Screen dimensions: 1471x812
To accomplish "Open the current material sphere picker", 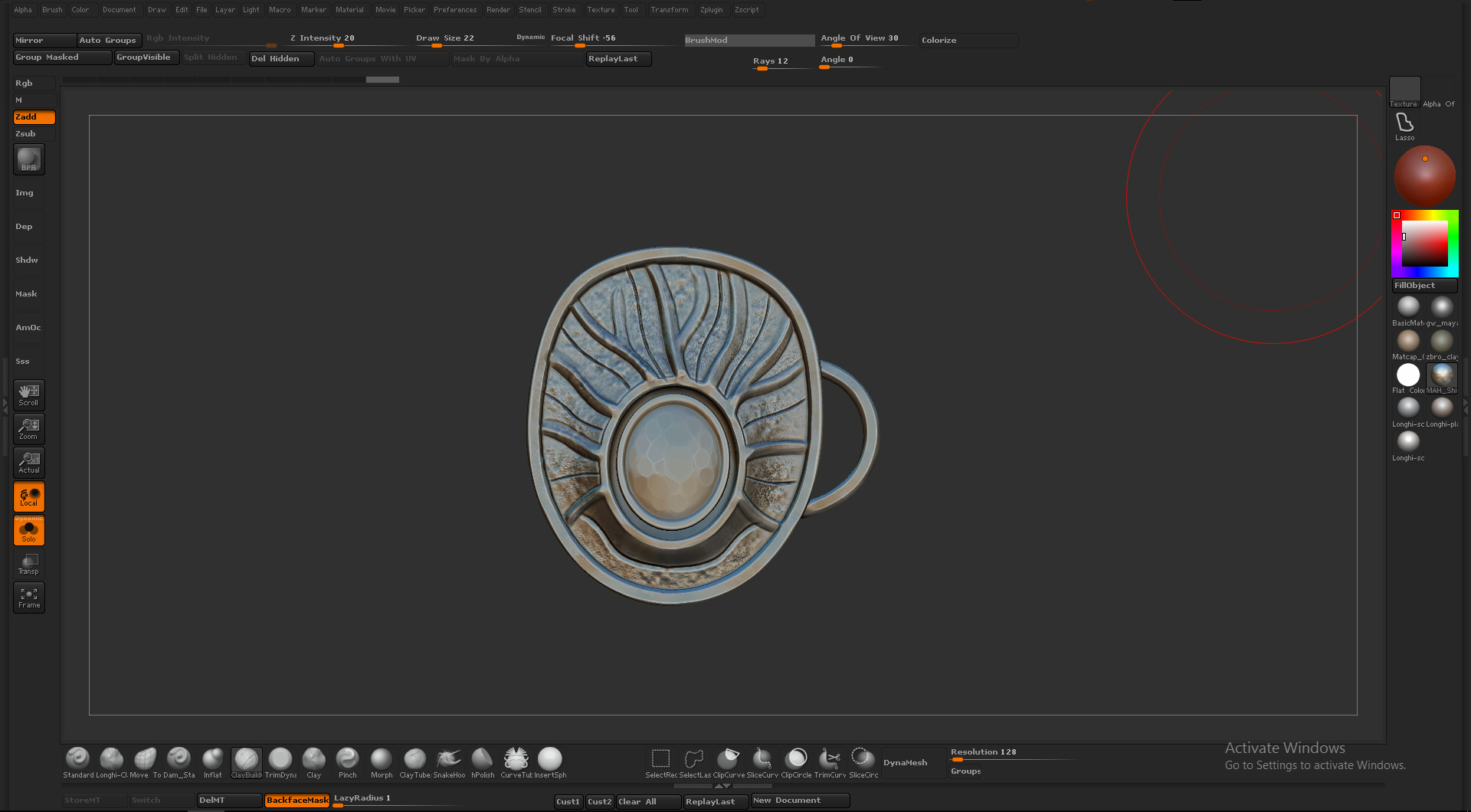I will click(1424, 175).
